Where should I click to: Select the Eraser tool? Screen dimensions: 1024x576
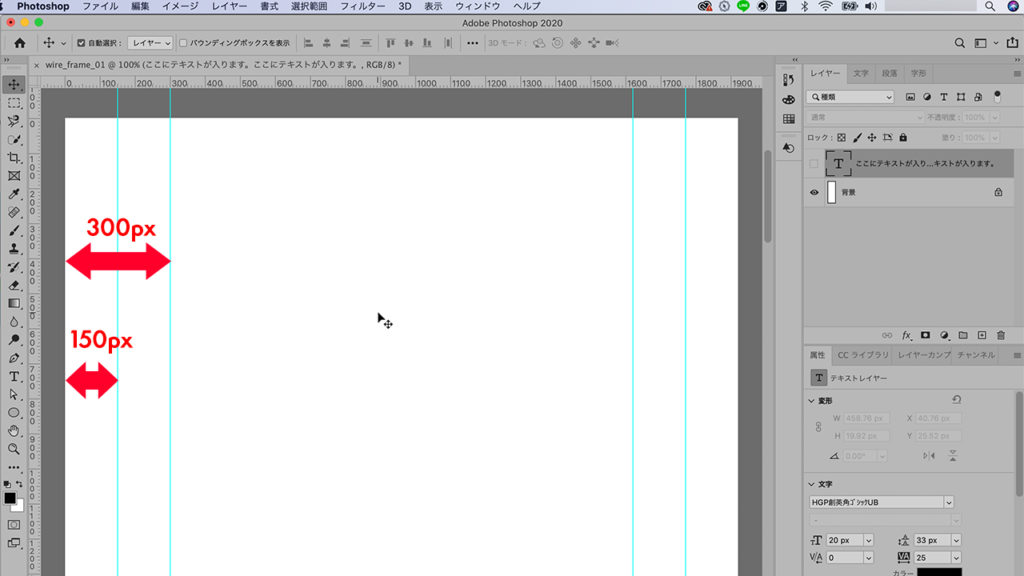pyautogui.click(x=14, y=285)
